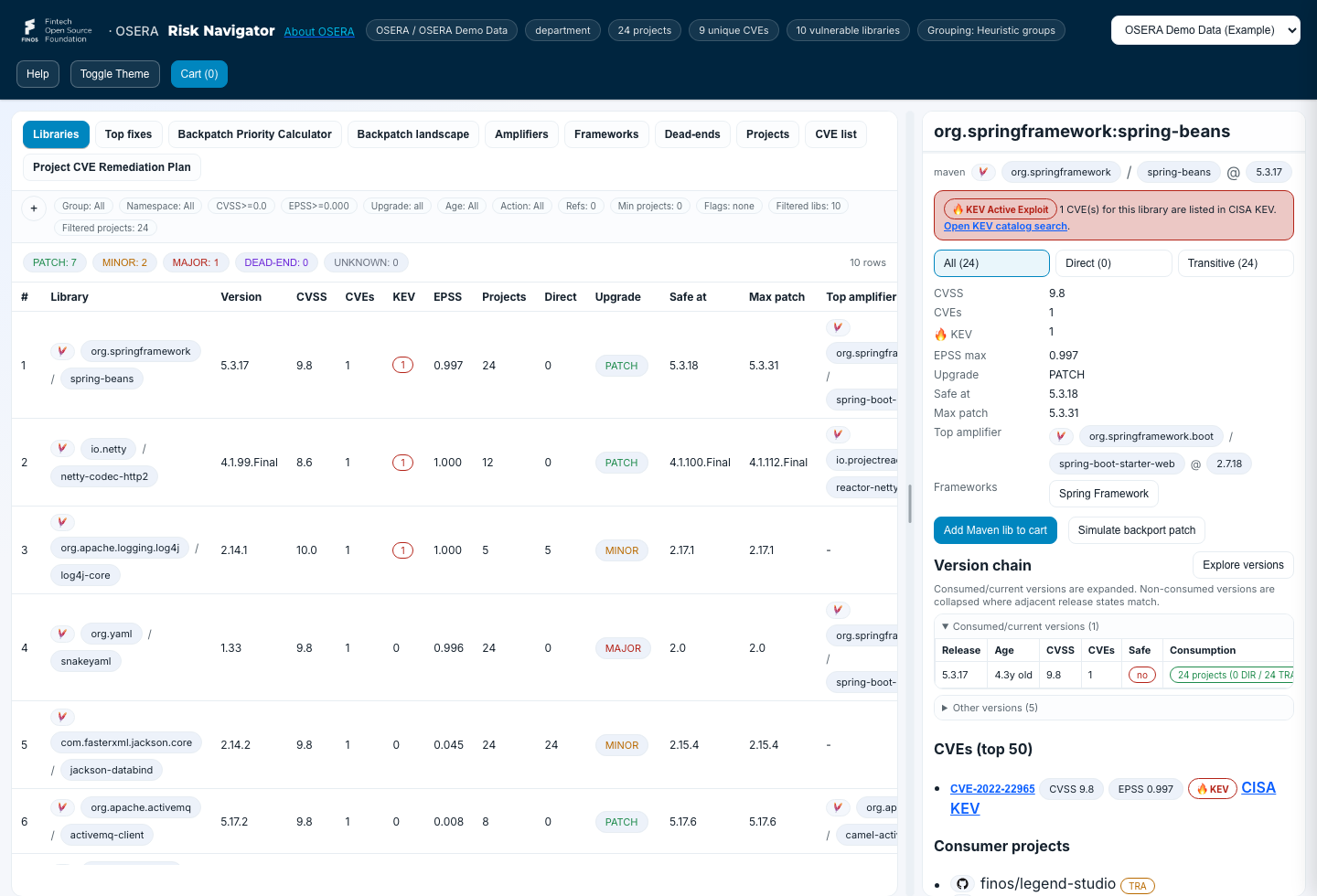Click the KEV count badge for spring-beans

[402, 366]
